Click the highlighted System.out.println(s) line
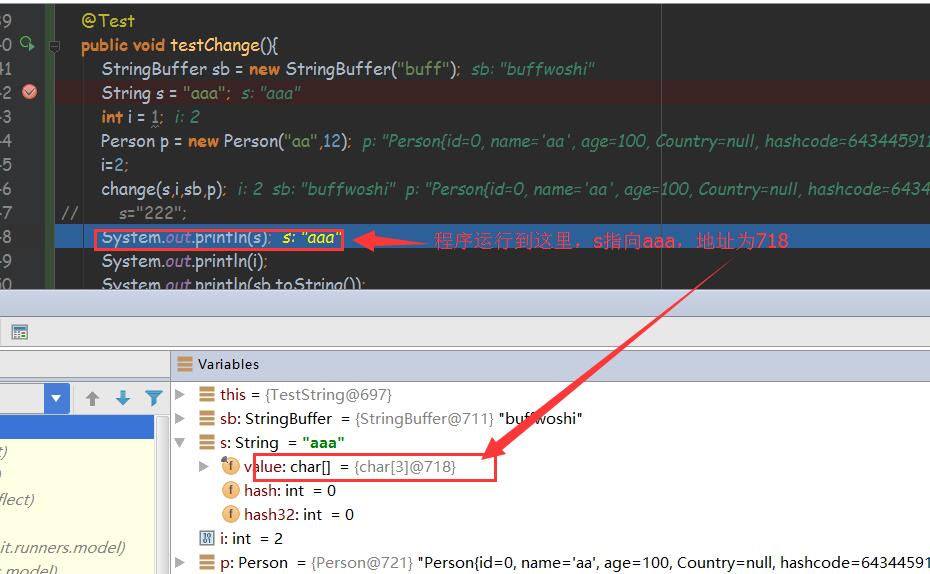Image resolution: width=930 pixels, height=574 pixels. (186, 238)
